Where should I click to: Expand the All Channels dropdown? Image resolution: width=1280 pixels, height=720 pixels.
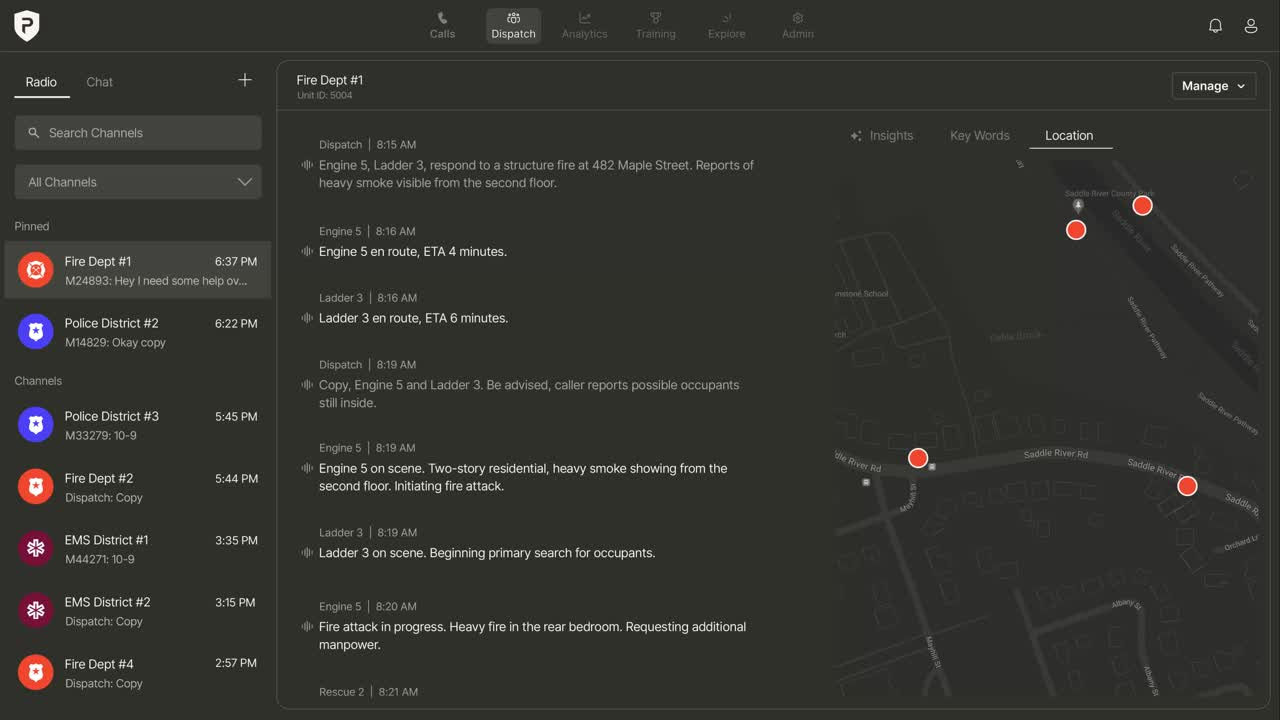138,182
